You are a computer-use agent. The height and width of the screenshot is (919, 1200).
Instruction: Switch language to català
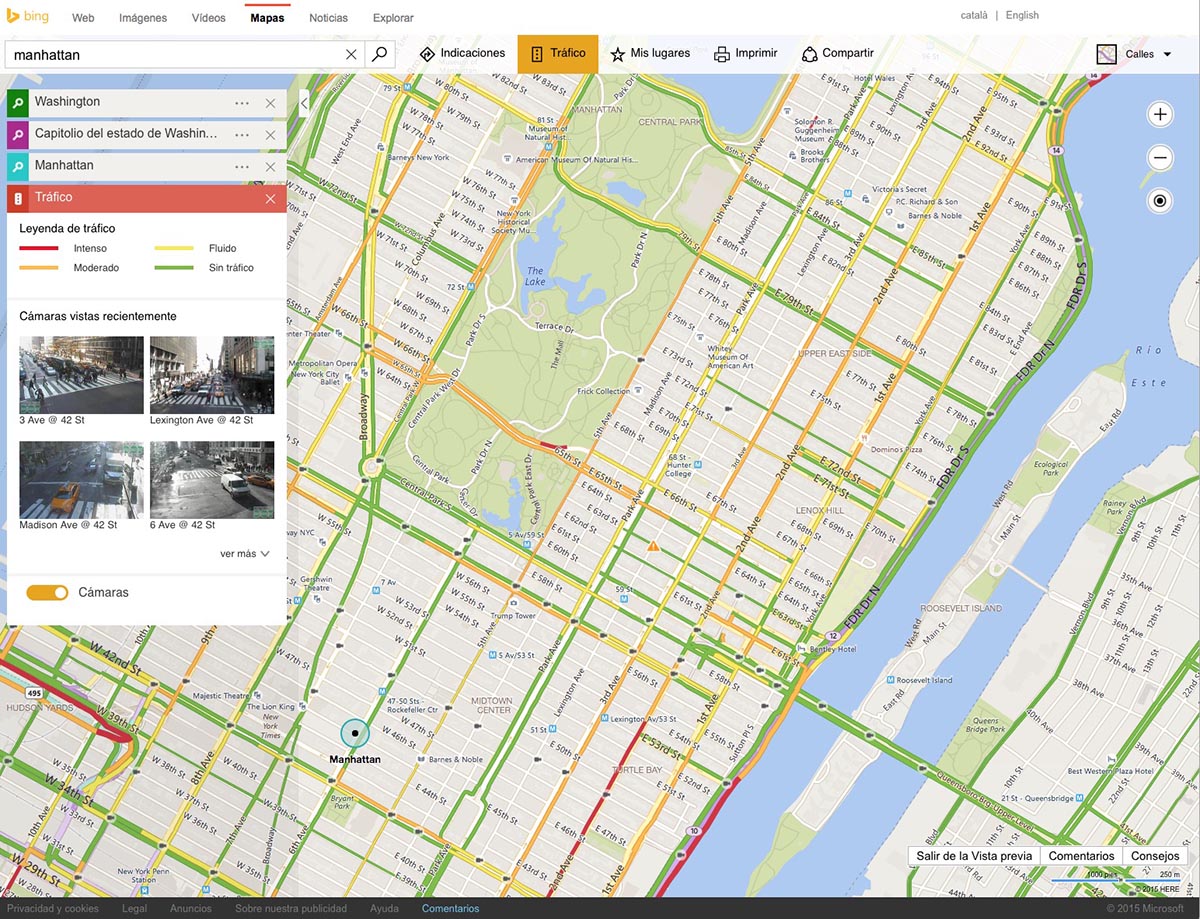pyautogui.click(x=973, y=15)
